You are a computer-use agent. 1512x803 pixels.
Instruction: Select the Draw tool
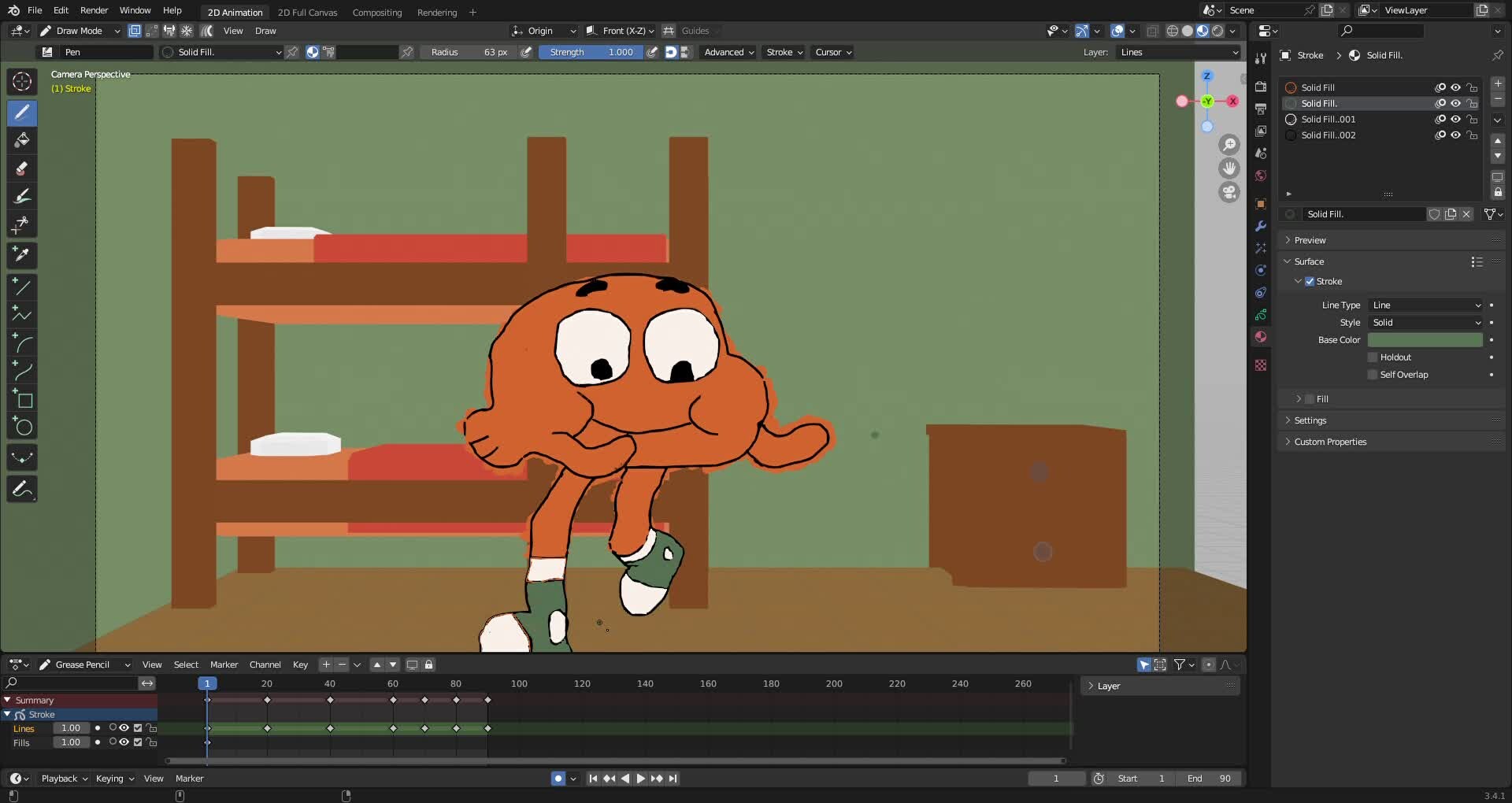[x=21, y=113]
